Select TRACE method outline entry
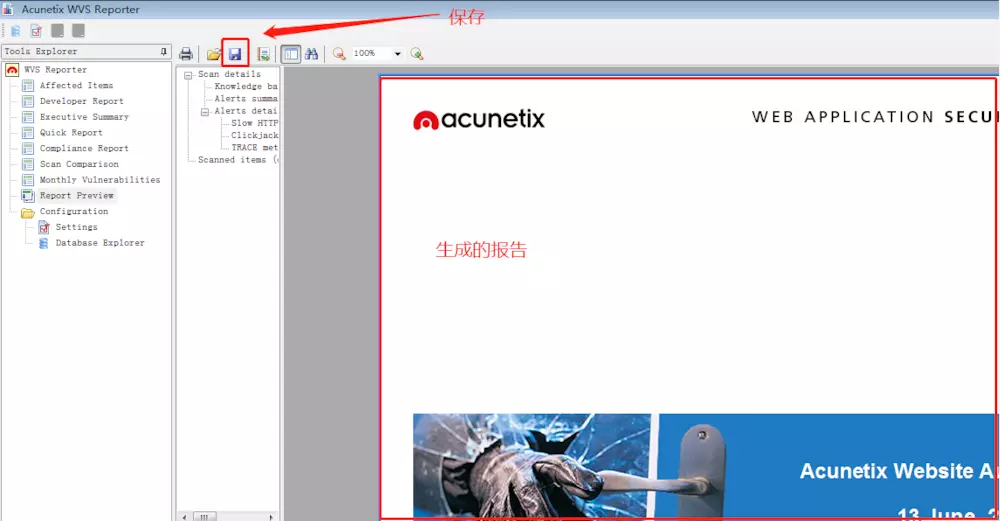1000x521 pixels. click(x=254, y=147)
